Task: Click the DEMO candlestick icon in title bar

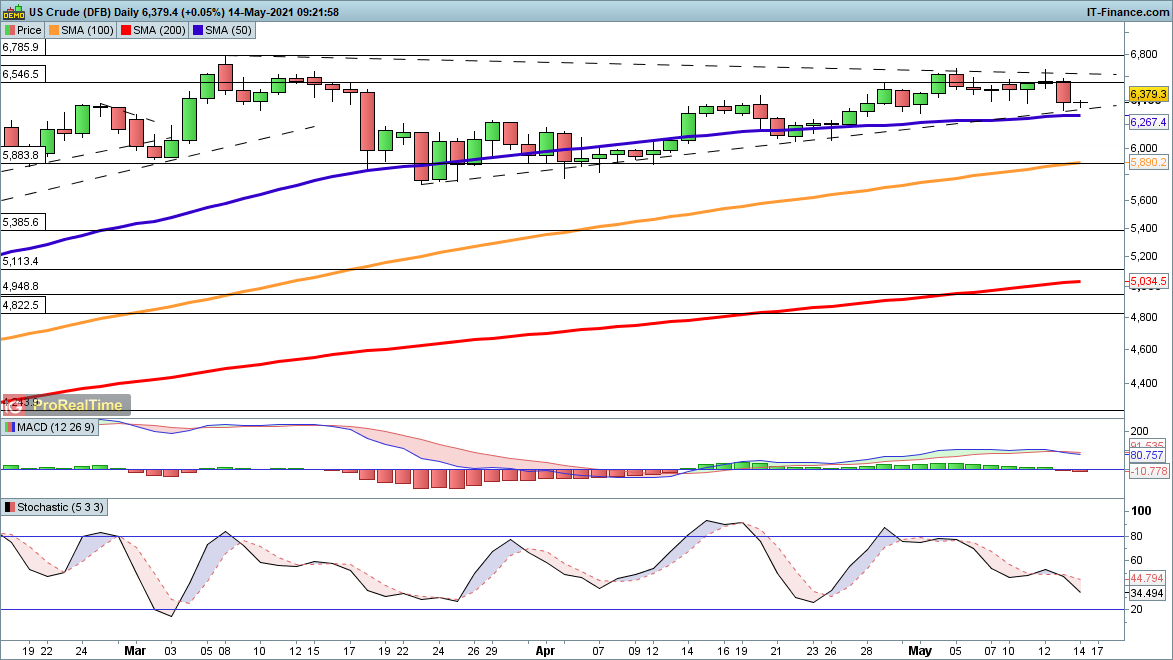Action: point(13,12)
